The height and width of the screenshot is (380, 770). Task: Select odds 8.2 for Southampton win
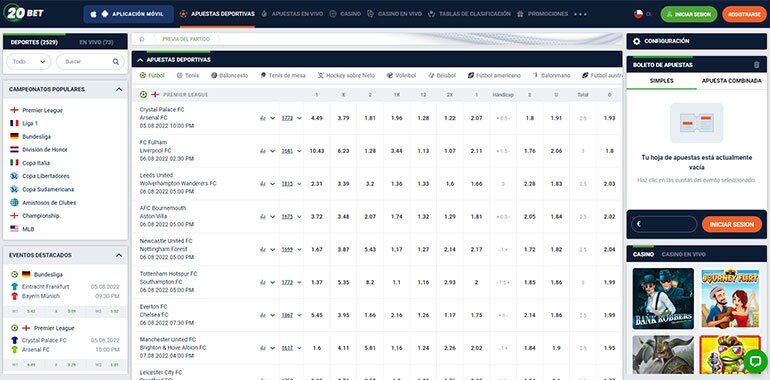coord(370,282)
